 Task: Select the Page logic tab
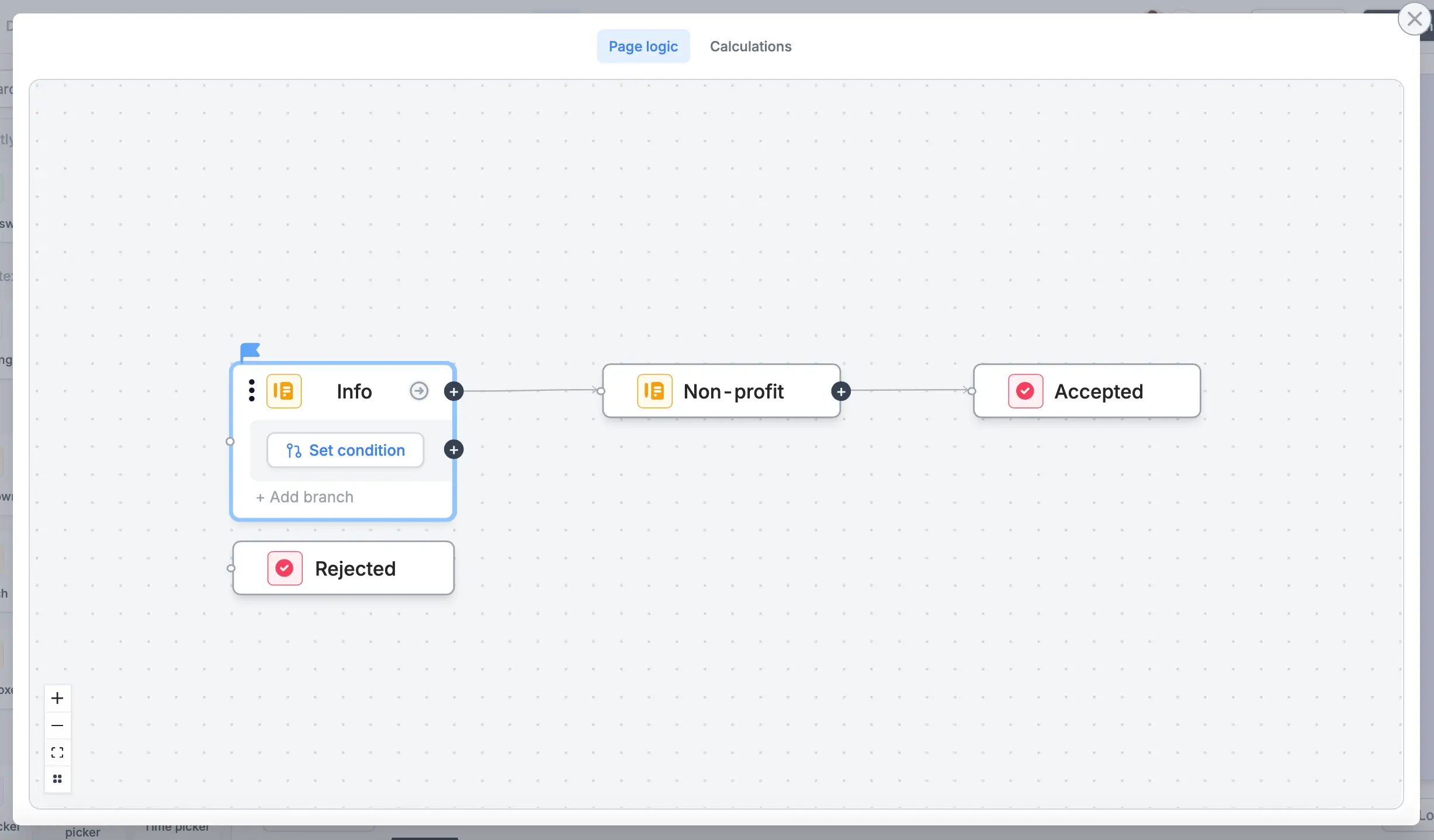pos(643,46)
